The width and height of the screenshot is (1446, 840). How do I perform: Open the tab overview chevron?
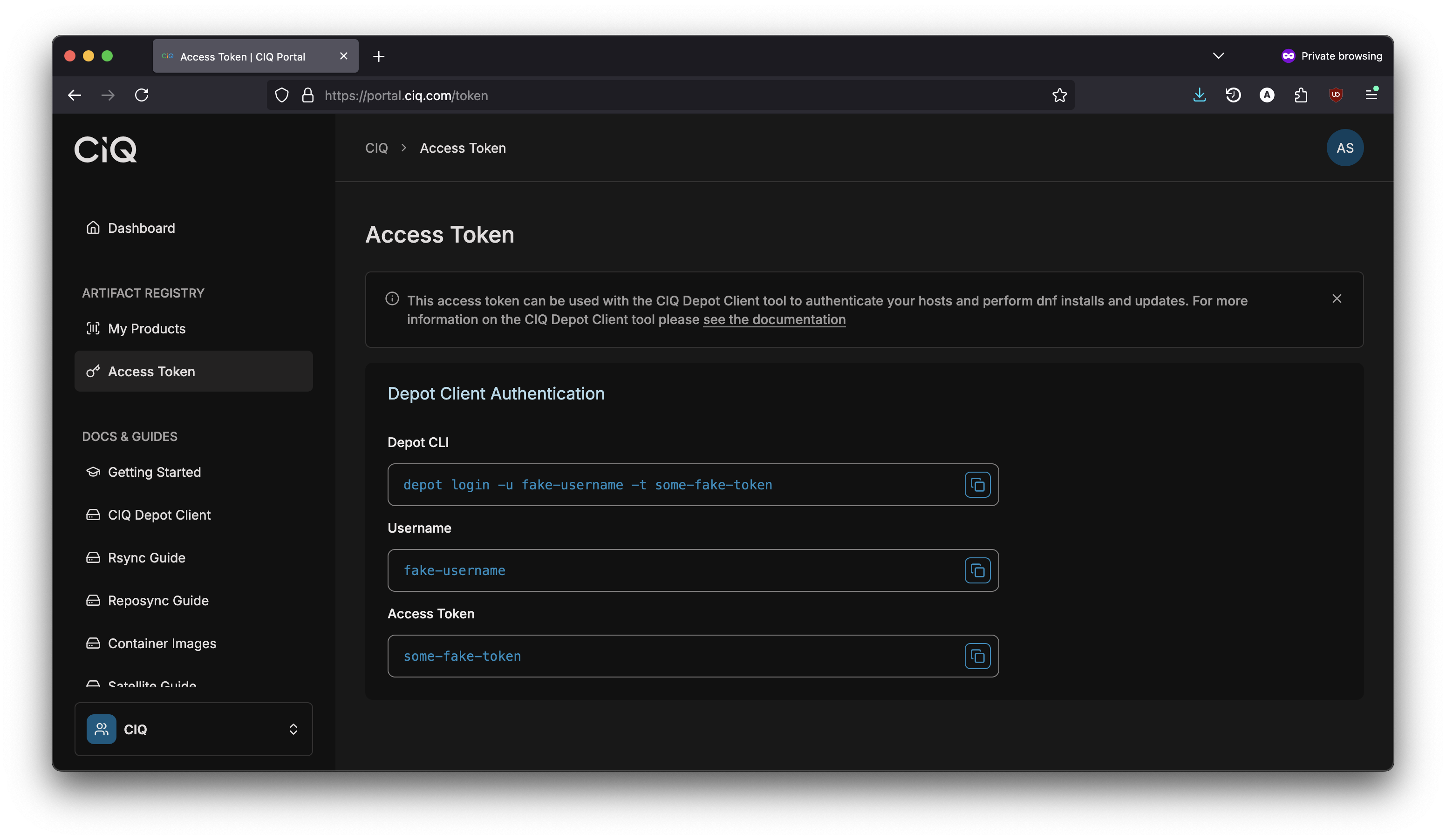[1219, 55]
